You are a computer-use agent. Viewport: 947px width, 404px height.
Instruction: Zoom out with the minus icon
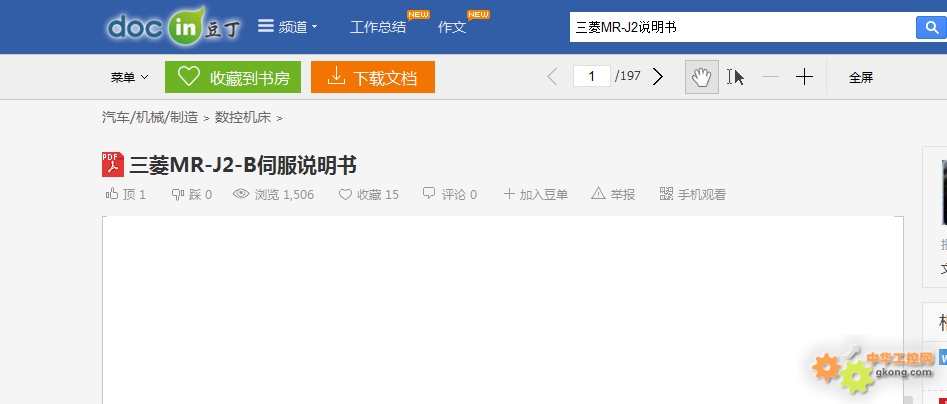770,77
